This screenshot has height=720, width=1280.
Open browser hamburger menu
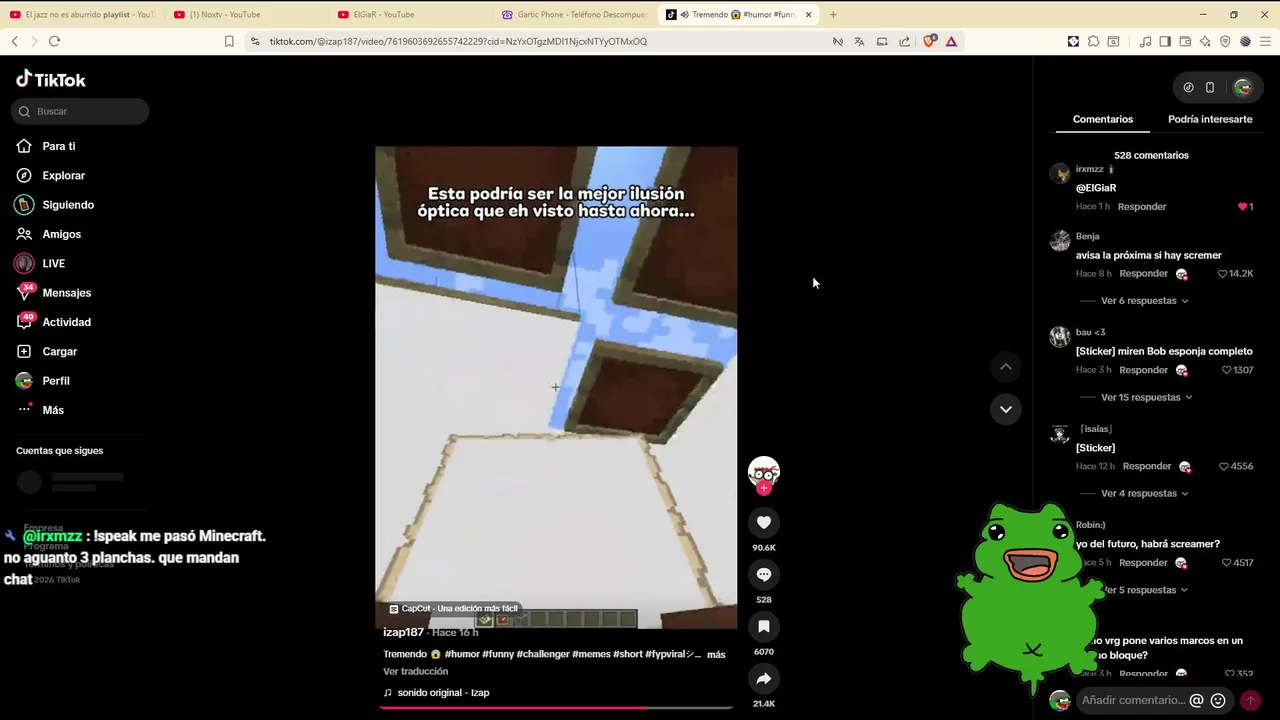pyautogui.click(x=1265, y=41)
